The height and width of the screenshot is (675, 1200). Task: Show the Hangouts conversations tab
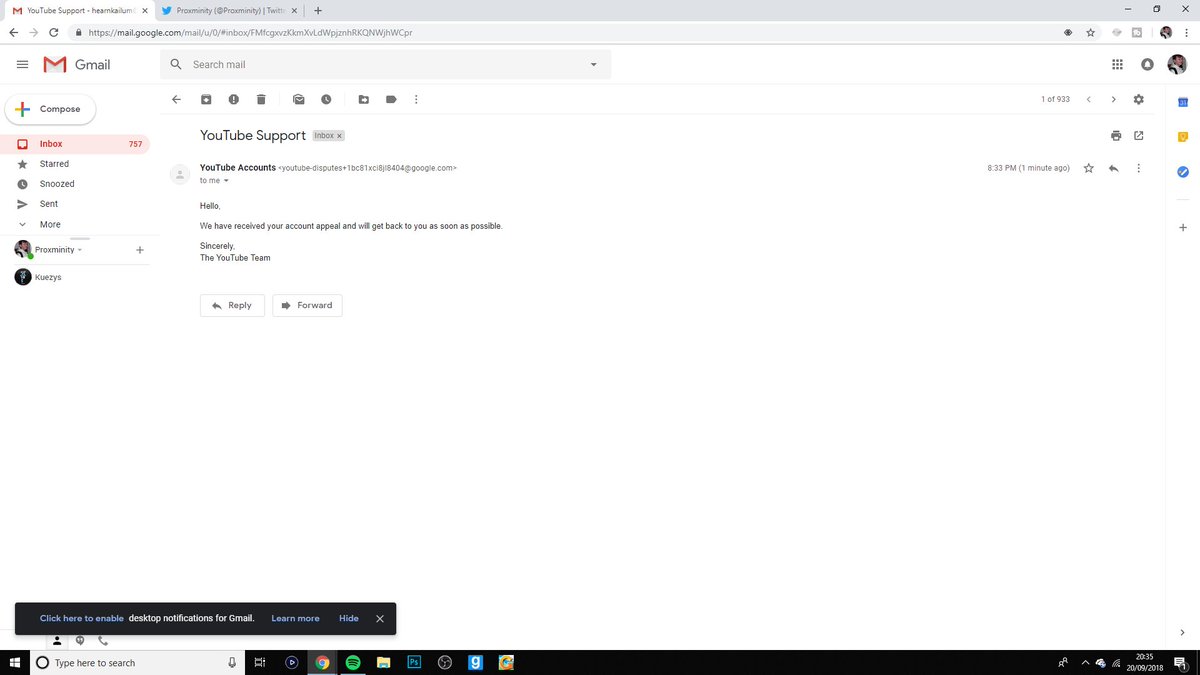point(80,640)
